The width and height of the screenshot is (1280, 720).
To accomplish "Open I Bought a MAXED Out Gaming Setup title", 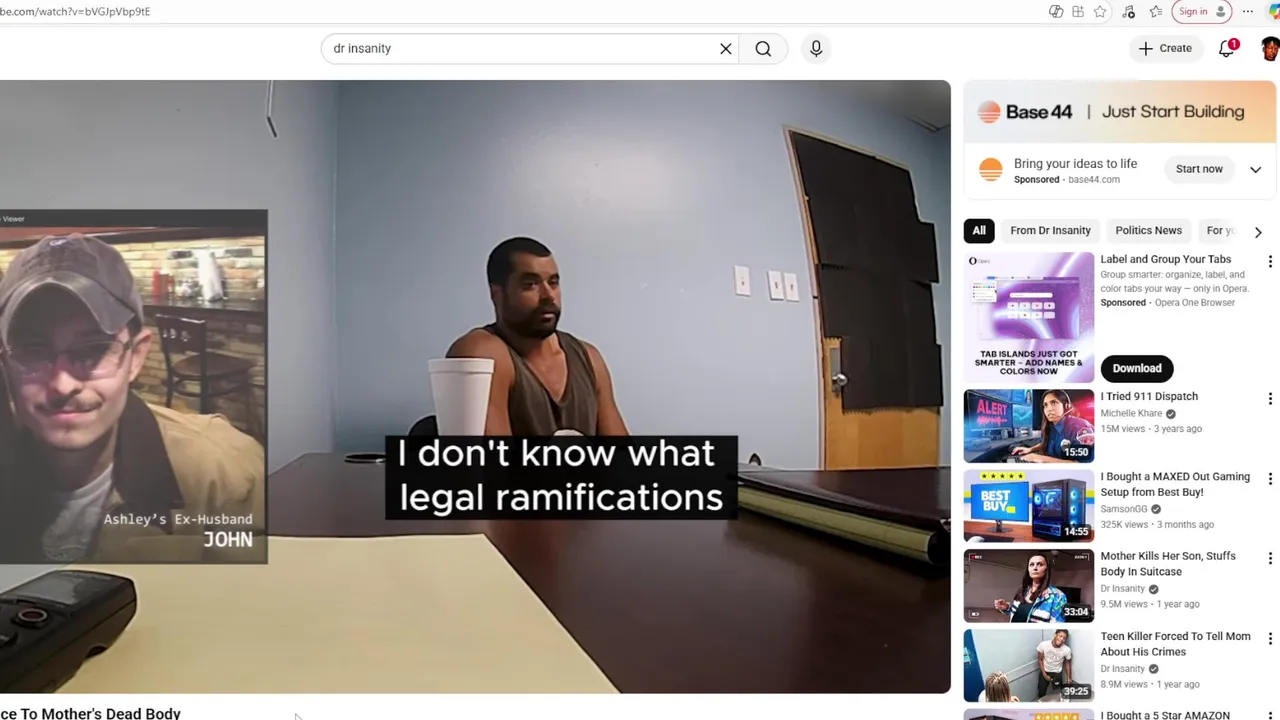I will (1175, 484).
